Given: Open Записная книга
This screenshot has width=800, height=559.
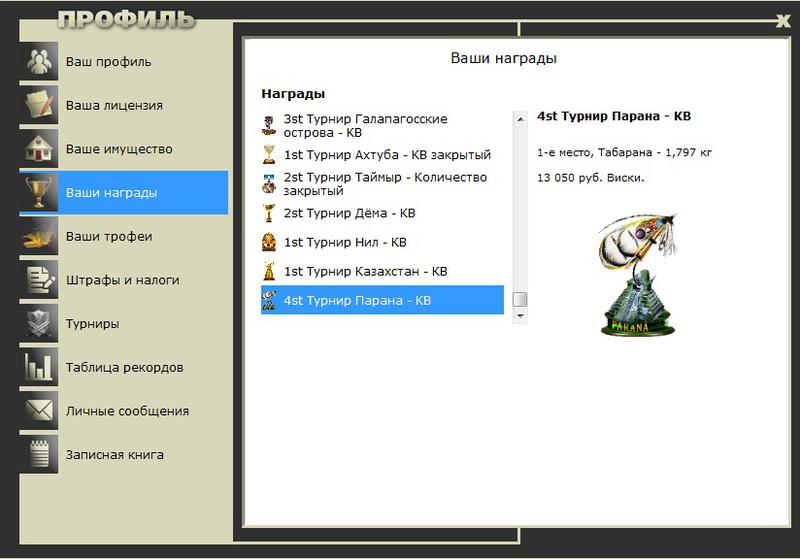Looking at the screenshot, I should point(123,454).
